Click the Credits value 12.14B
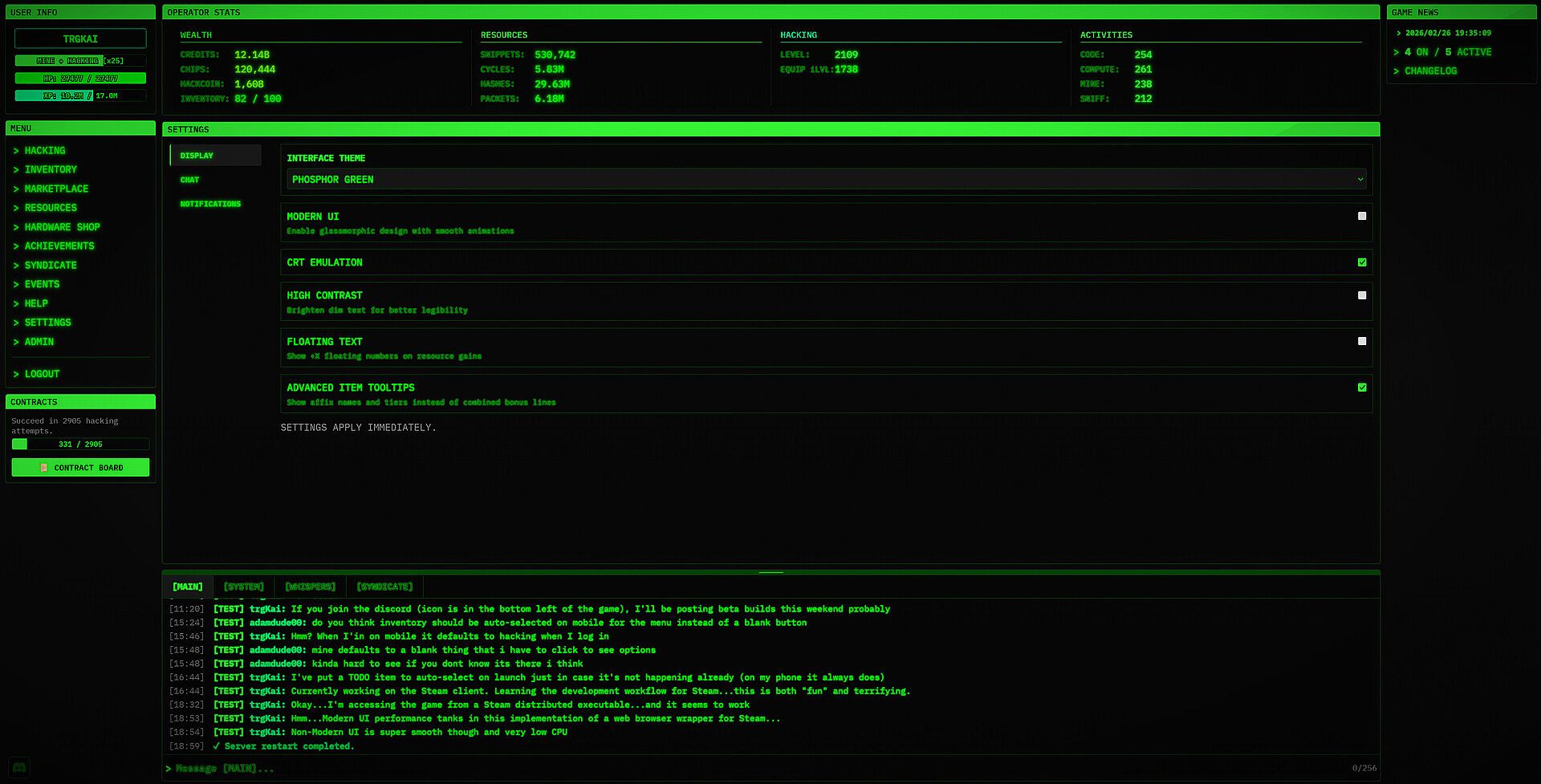This screenshot has height=784, width=1541. click(x=252, y=55)
